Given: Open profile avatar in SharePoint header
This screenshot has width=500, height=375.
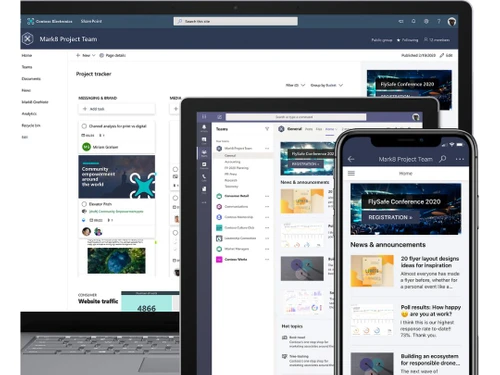Looking at the screenshot, I should click(x=452, y=22).
